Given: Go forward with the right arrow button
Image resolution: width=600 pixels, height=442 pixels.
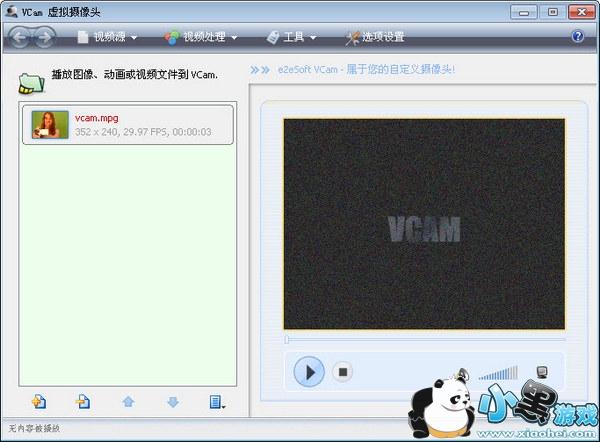Looking at the screenshot, I should point(44,37).
